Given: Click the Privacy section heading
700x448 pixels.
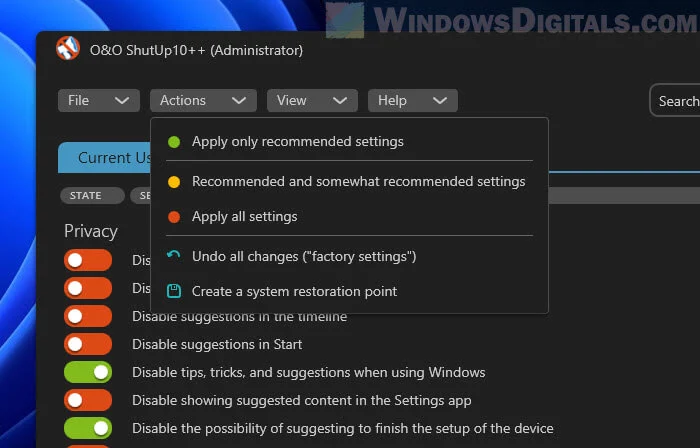Looking at the screenshot, I should pyautogui.click(x=91, y=231).
